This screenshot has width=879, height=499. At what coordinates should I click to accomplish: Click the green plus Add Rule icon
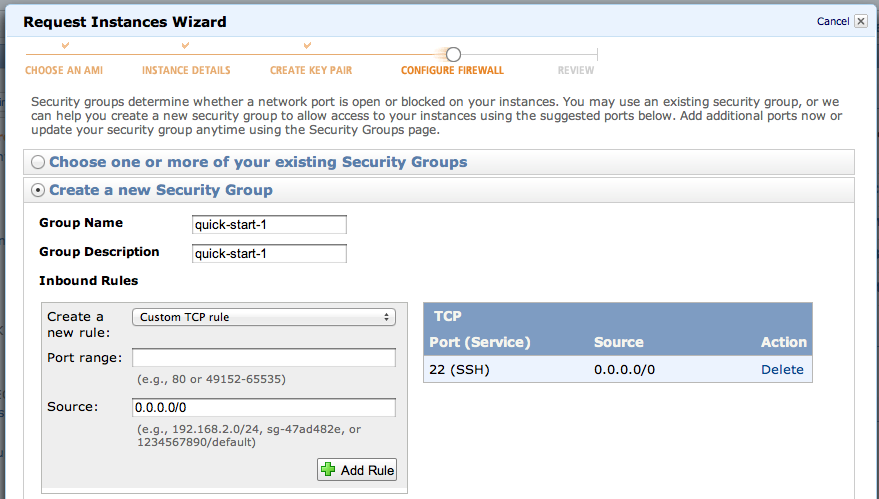pyautogui.click(x=327, y=470)
